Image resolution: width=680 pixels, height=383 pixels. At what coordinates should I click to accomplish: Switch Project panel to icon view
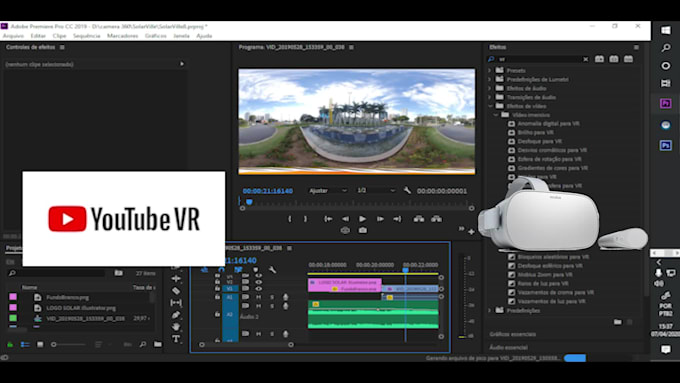pos(40,344)
